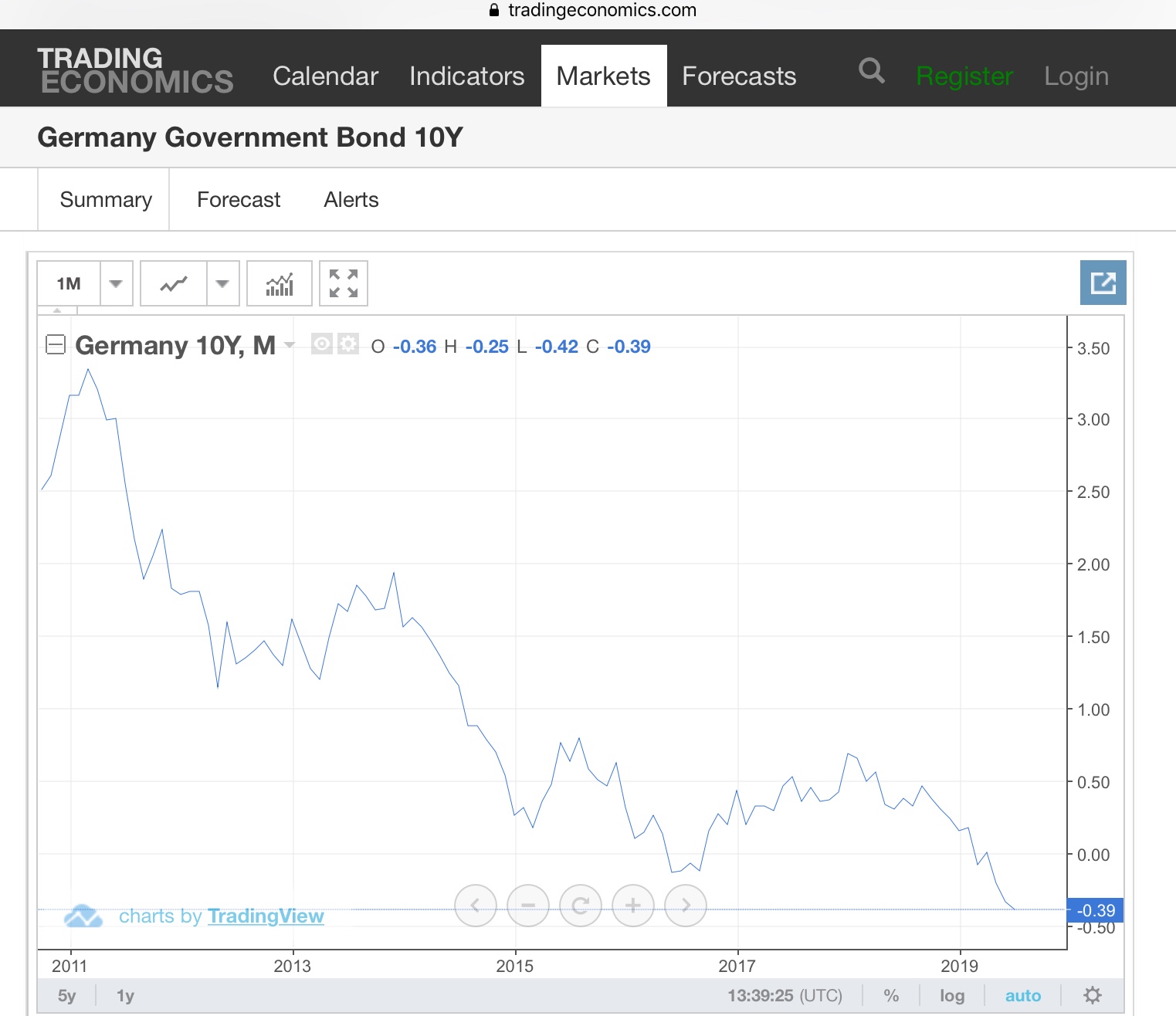Open chart in popup window

pos(1103,283)
